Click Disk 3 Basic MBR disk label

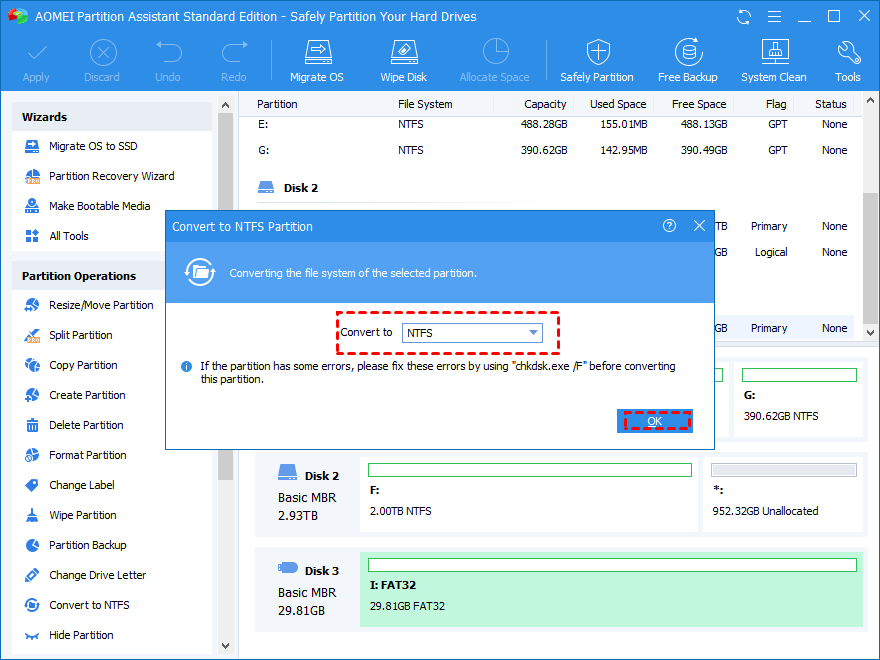click(308, 589)
